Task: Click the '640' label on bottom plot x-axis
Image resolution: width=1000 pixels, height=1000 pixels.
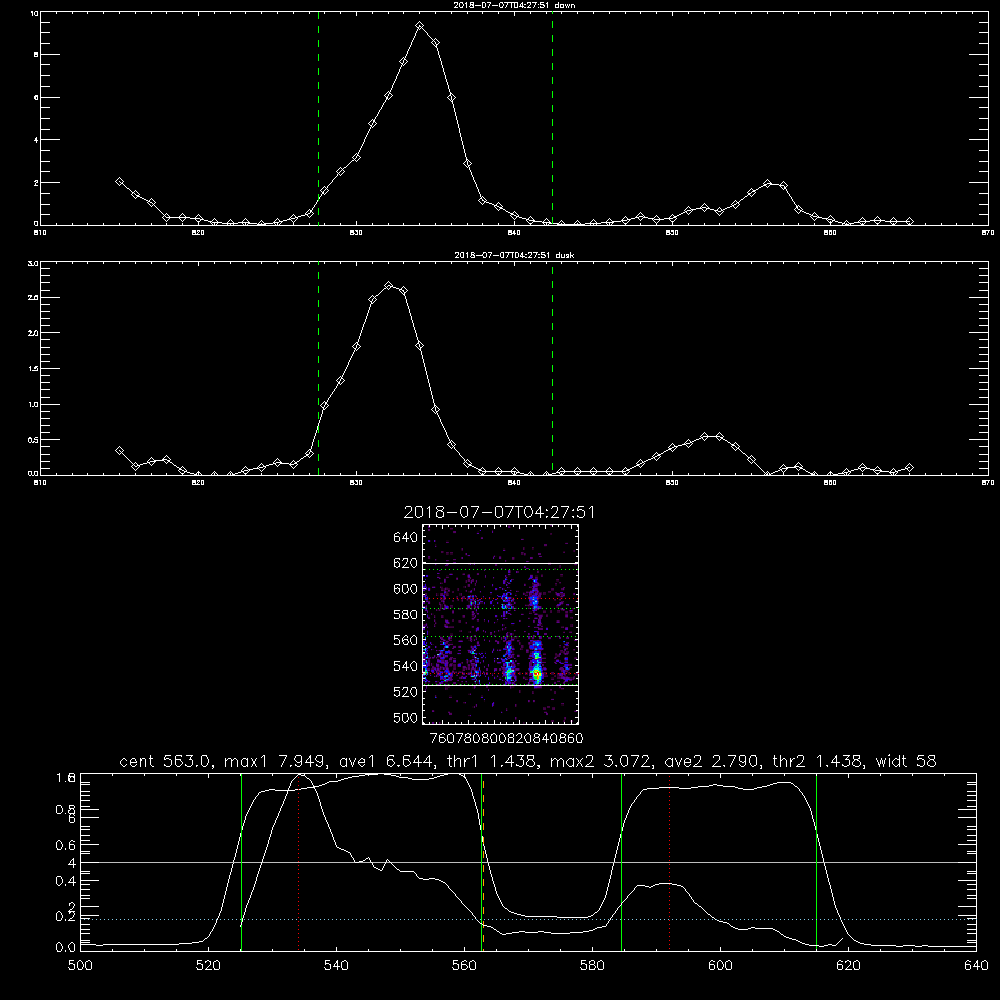Action: (976, 966)
